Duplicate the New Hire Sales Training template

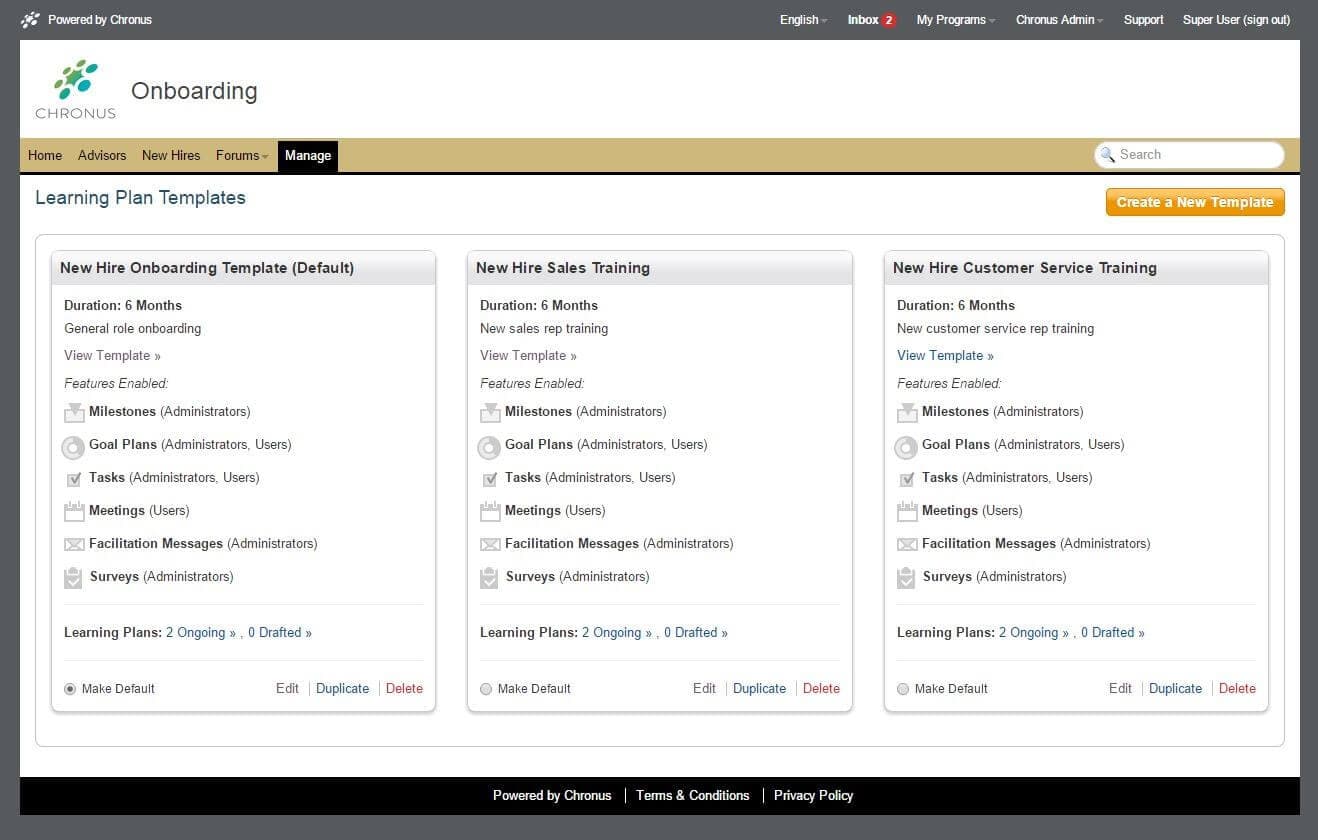[x=759, y=689]
